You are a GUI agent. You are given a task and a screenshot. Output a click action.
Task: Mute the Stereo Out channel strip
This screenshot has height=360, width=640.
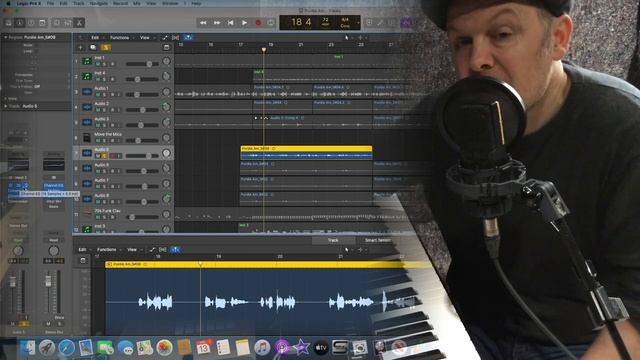(48, 324)
